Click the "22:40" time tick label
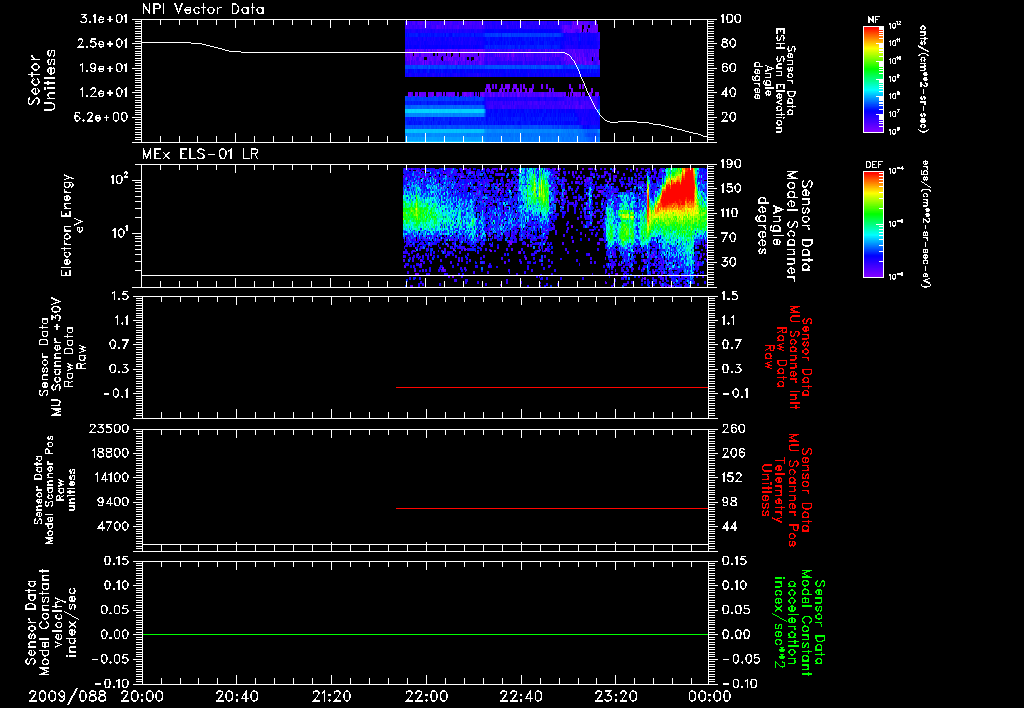This screenshot has height=708, width=1024. (521, 696)
